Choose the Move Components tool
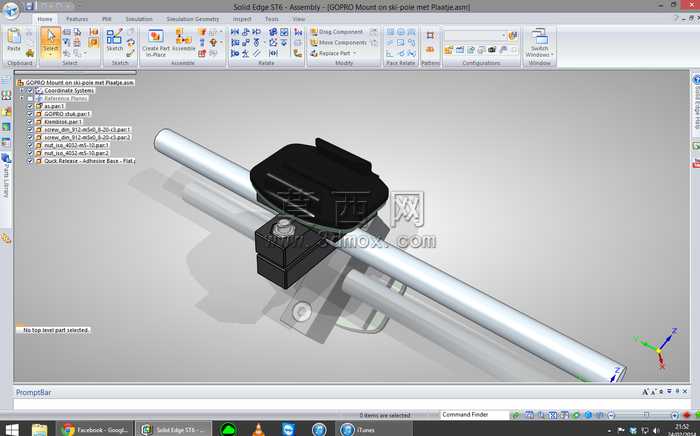Screen dimensions: 700x436 (338, 42)
